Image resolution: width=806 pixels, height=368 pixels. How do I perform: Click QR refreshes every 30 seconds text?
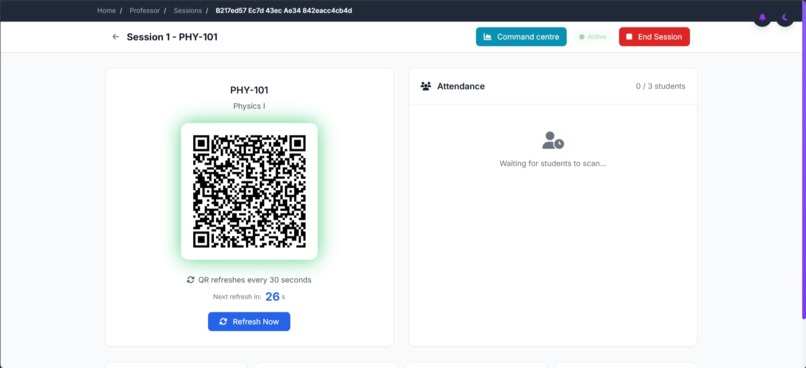pos(254,280)
